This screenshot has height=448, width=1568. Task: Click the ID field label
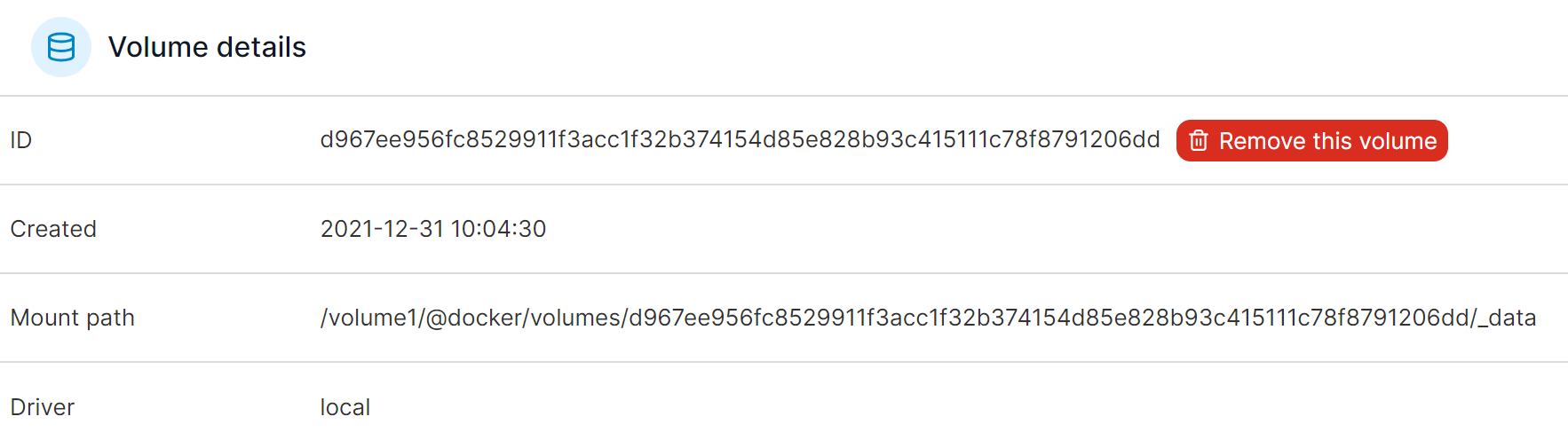21,140
